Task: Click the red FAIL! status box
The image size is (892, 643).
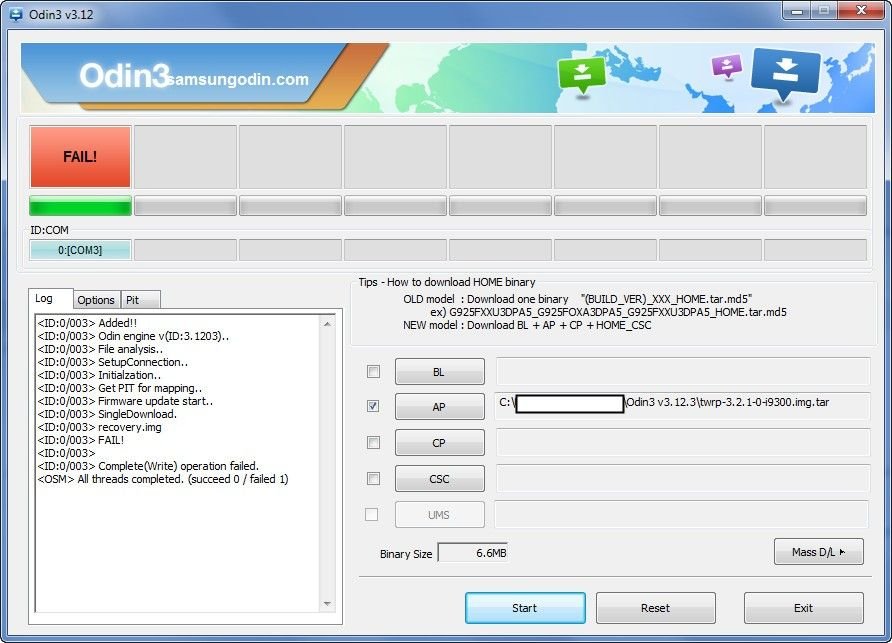Action: [80, 156]
